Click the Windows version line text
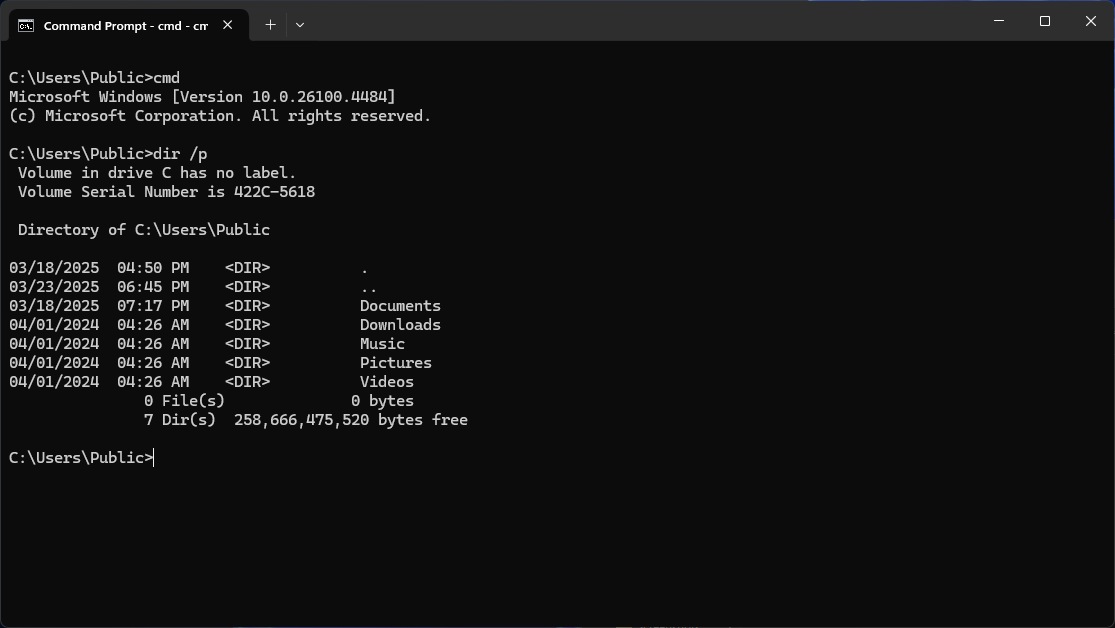1115x628 pixels. click(x=202, y=97)
